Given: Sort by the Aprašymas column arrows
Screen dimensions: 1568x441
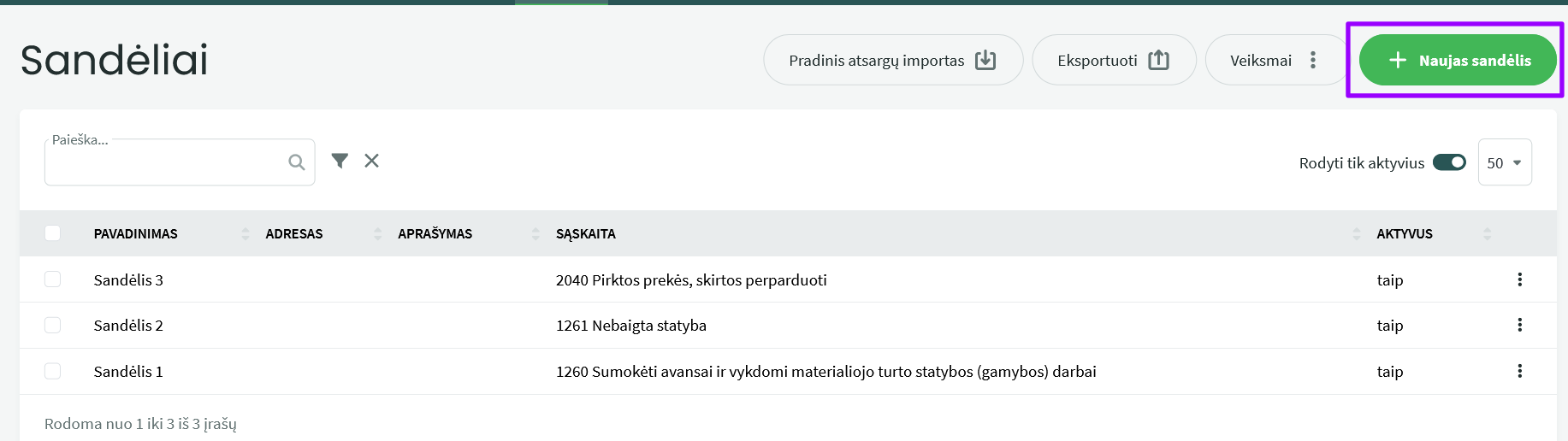Looking at the screenshot, I should tap(535, 233).
